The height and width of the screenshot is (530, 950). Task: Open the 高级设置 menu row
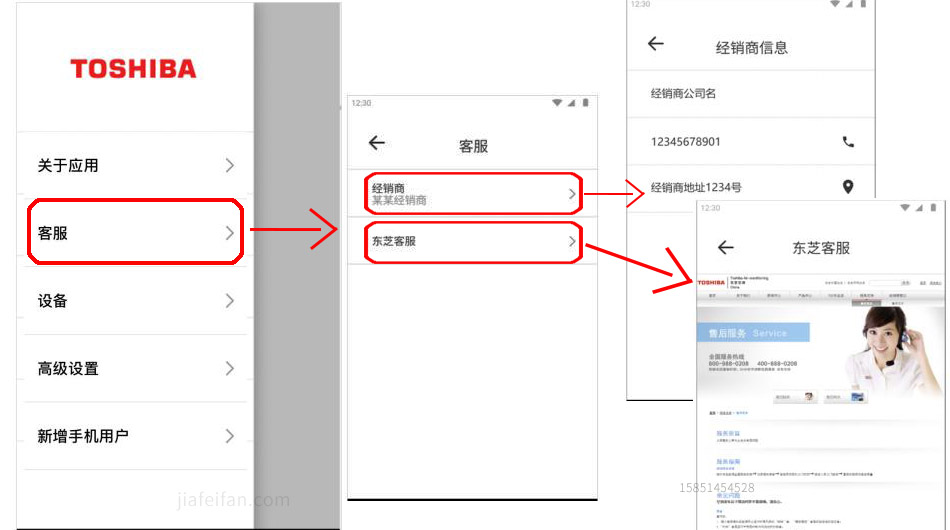pos(135,368)
